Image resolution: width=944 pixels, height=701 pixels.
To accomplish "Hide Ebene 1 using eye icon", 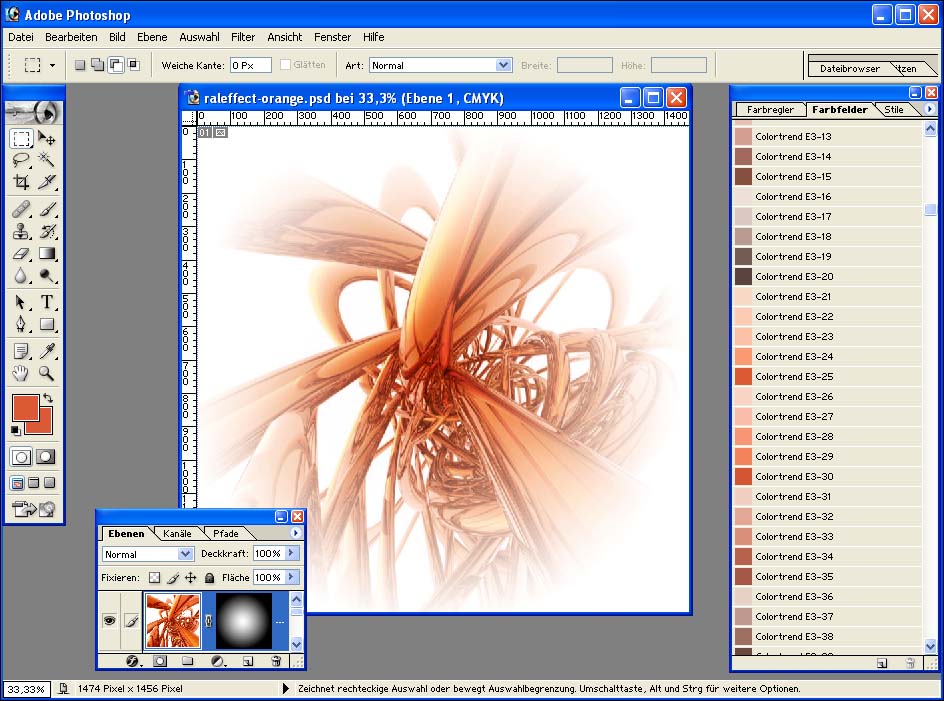I will coord(110,620).
